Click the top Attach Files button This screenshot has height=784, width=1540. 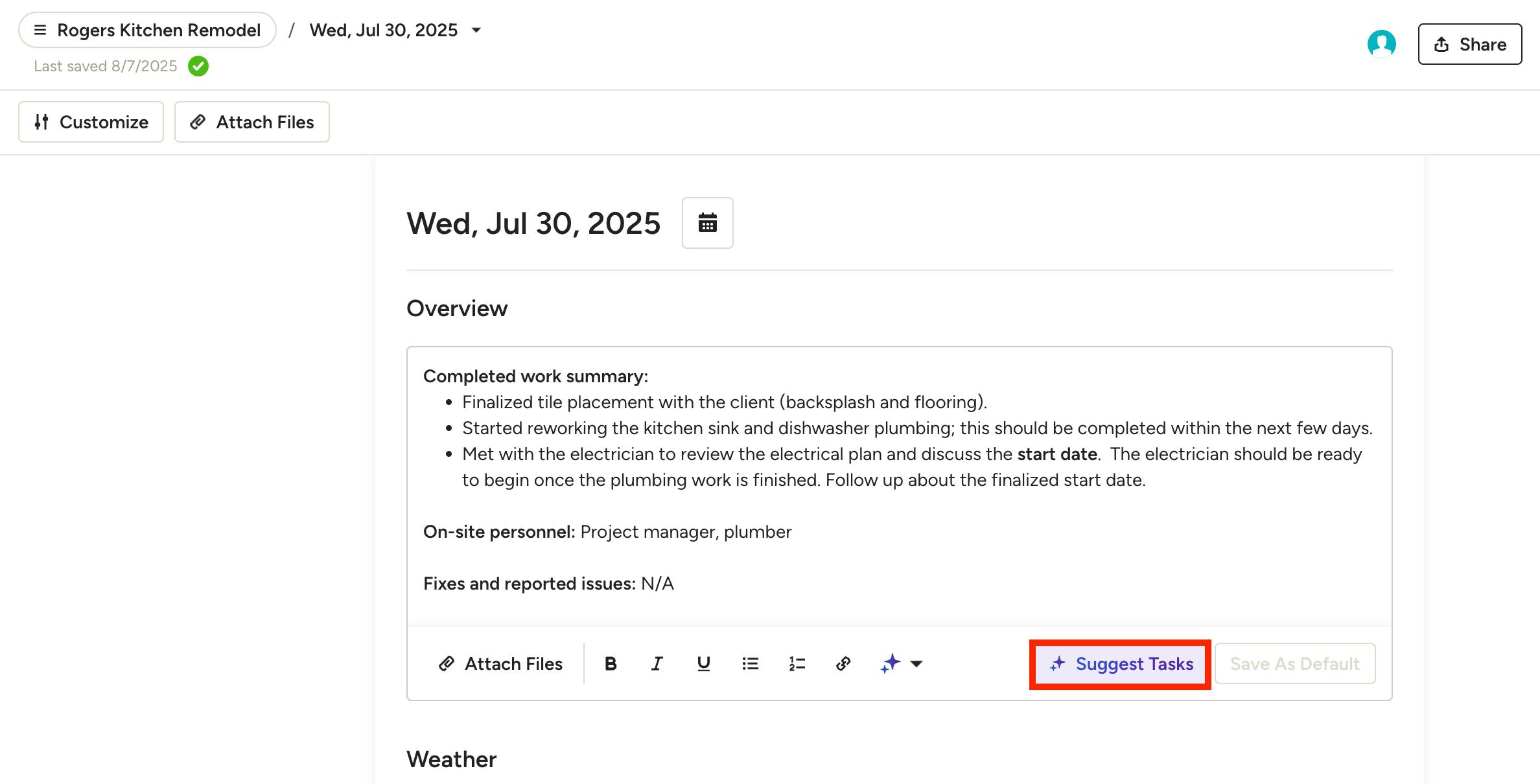tap(251, 122)
